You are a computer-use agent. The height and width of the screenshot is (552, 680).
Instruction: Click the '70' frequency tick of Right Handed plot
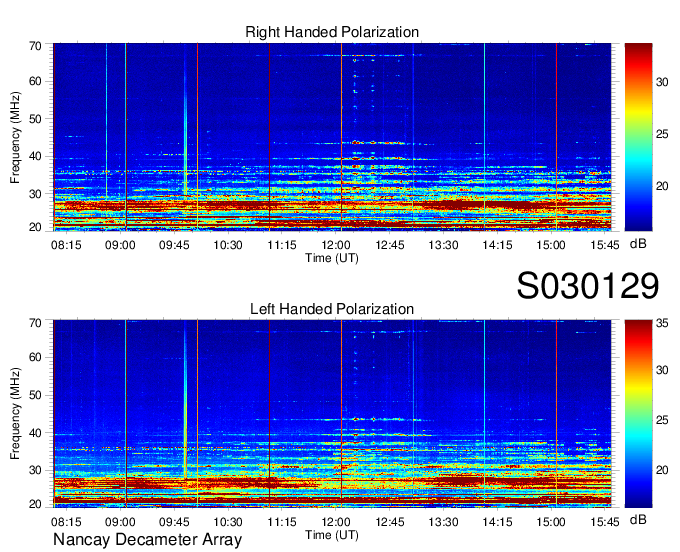pos(35,46)
